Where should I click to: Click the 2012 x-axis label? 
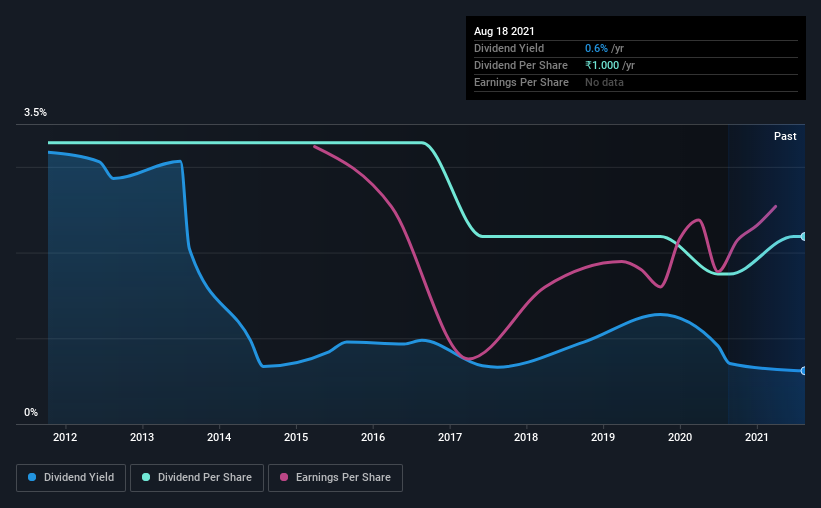[65, 437]
